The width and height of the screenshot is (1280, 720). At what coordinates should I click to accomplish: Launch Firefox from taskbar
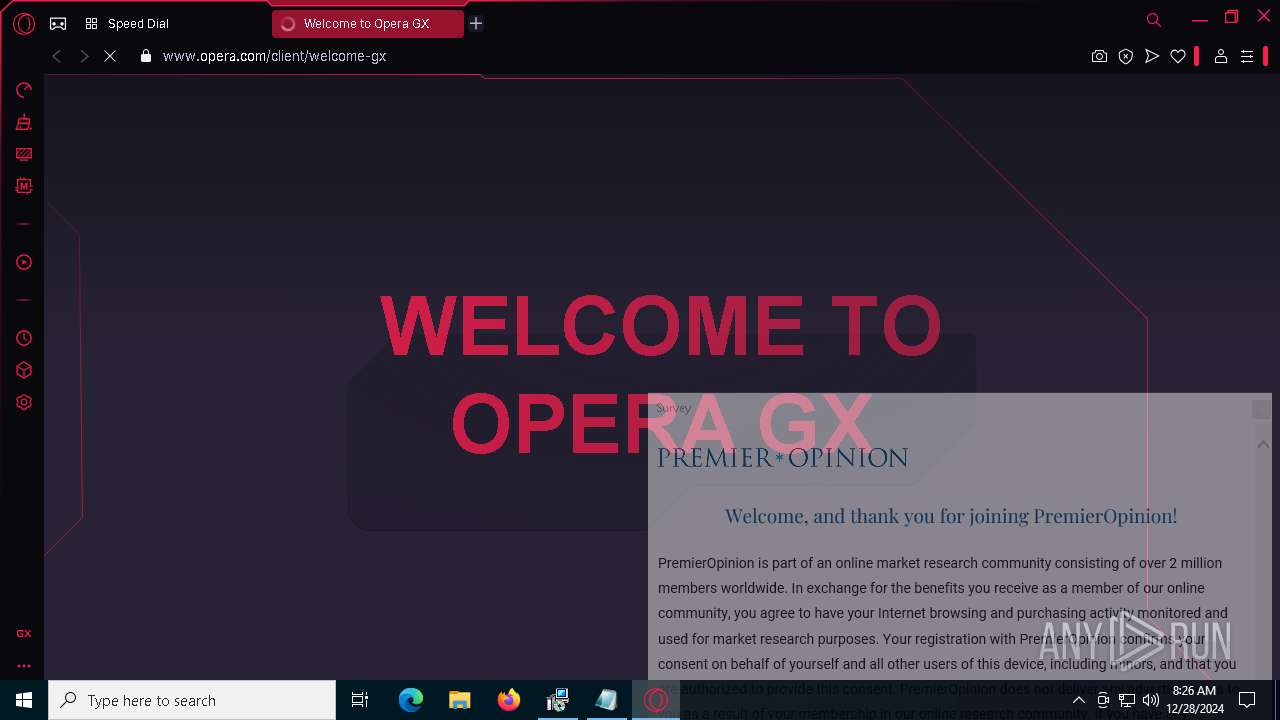[509, 700]
